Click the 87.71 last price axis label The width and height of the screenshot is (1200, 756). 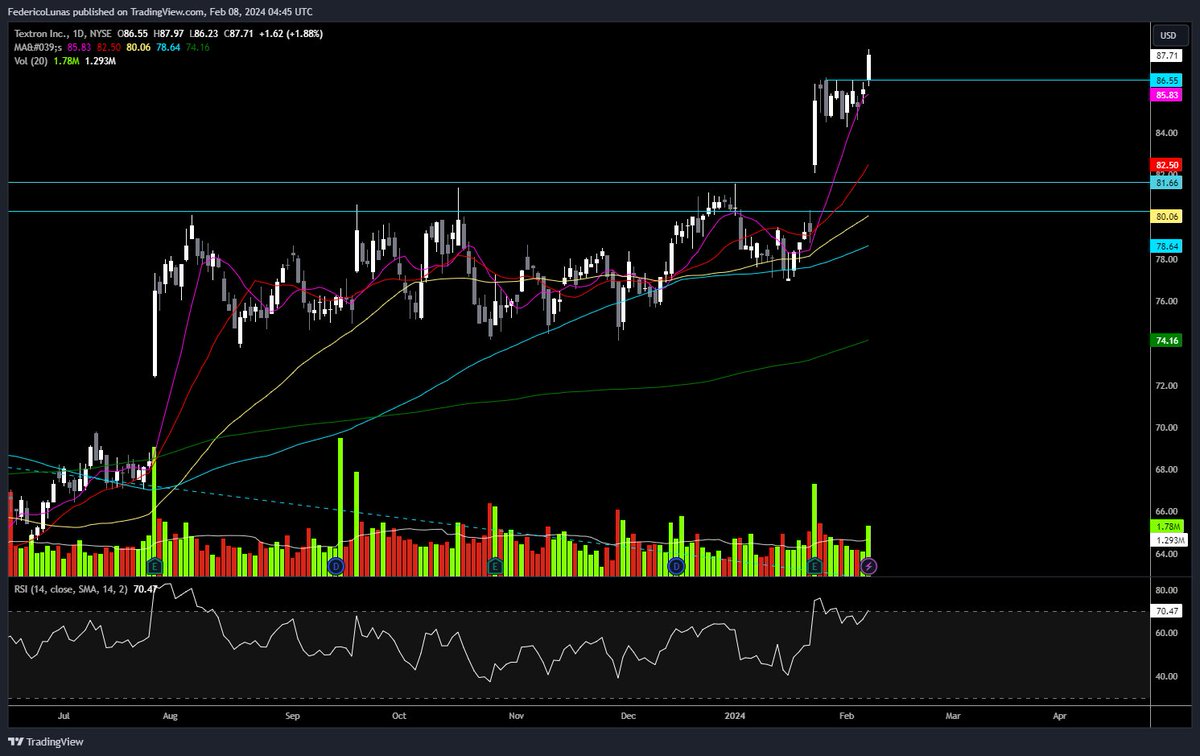point(1168,57)
